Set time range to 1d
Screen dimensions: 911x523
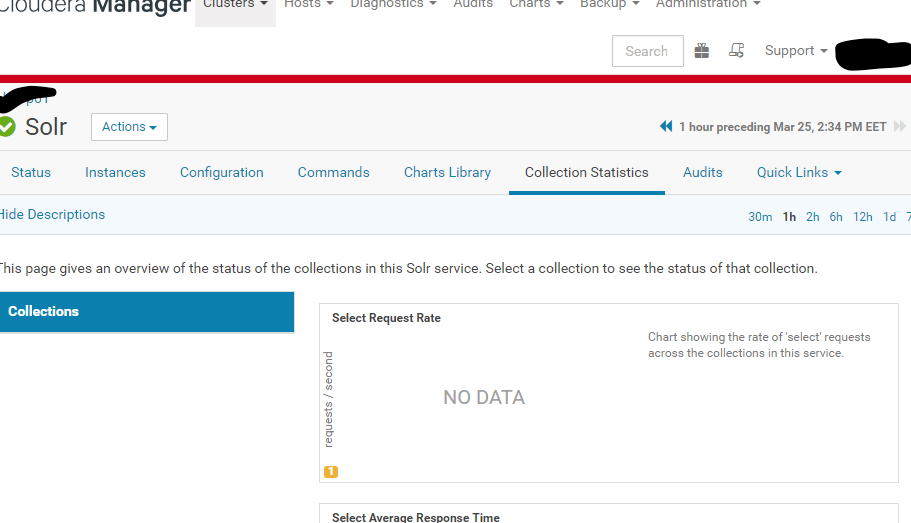point(889,217)
